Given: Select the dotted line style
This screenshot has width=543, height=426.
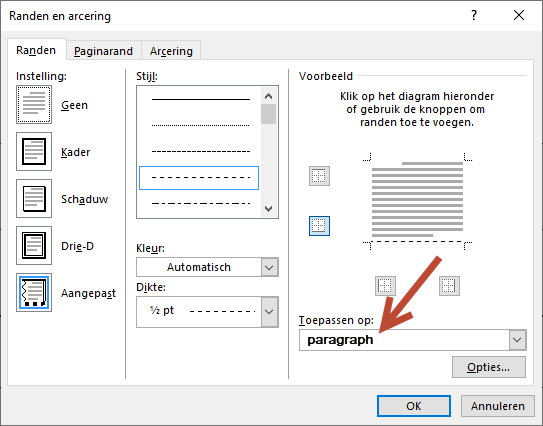Looking at the screenshot, I should tap(201, 125).
